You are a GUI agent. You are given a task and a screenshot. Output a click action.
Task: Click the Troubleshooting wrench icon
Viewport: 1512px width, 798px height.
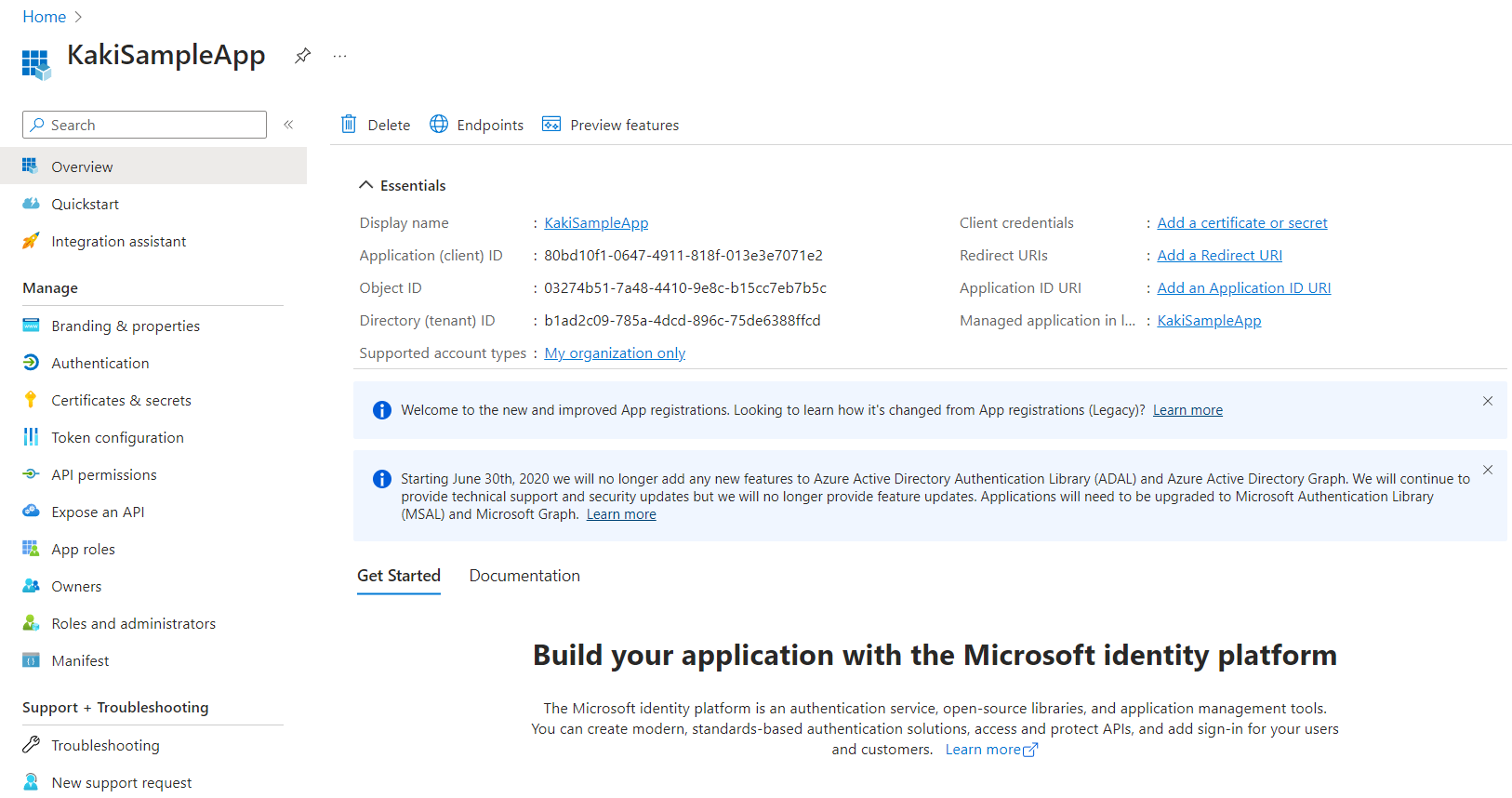pos(31,744)
